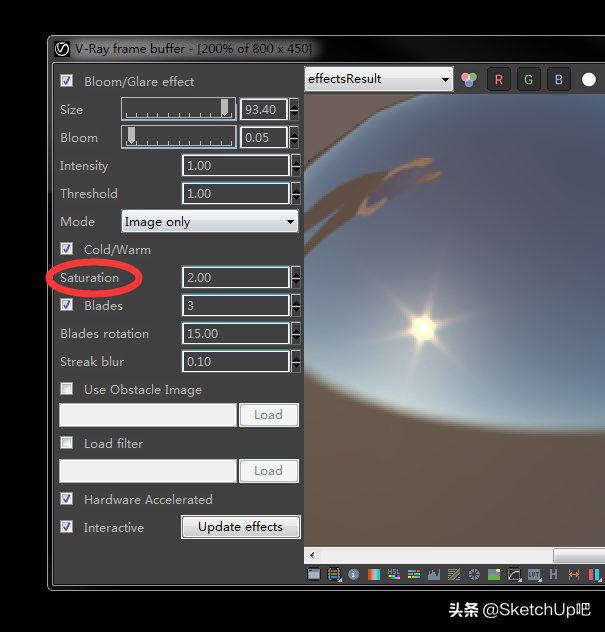
Task: Click the Threshold stepper arrows
Action: click(296, 193)
